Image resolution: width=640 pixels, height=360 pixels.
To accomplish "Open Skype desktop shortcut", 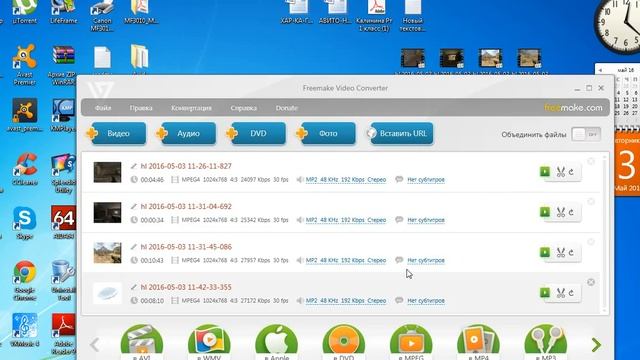I will (24, 223).
